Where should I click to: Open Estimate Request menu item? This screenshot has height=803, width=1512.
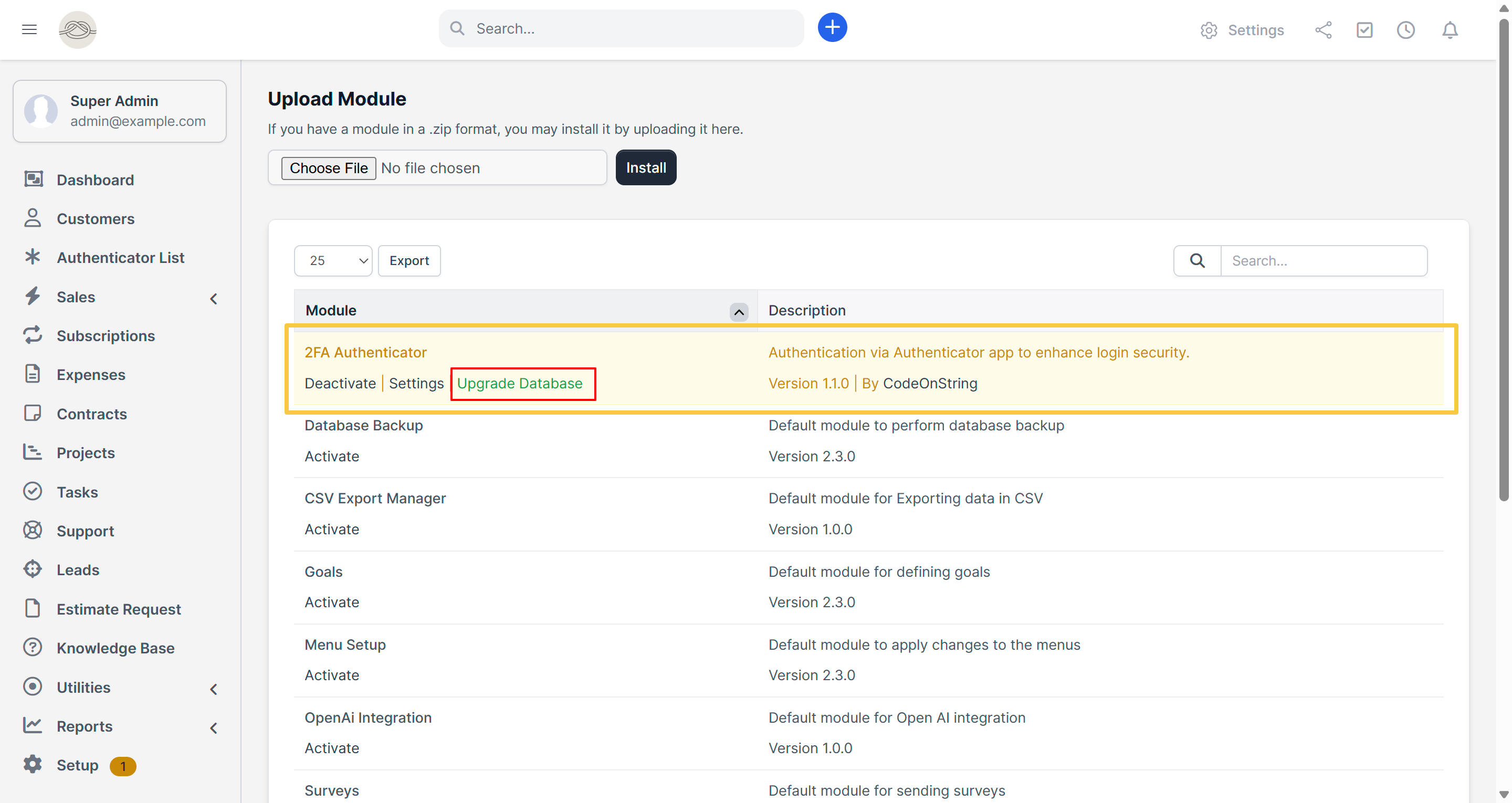[x=120, y=609]
